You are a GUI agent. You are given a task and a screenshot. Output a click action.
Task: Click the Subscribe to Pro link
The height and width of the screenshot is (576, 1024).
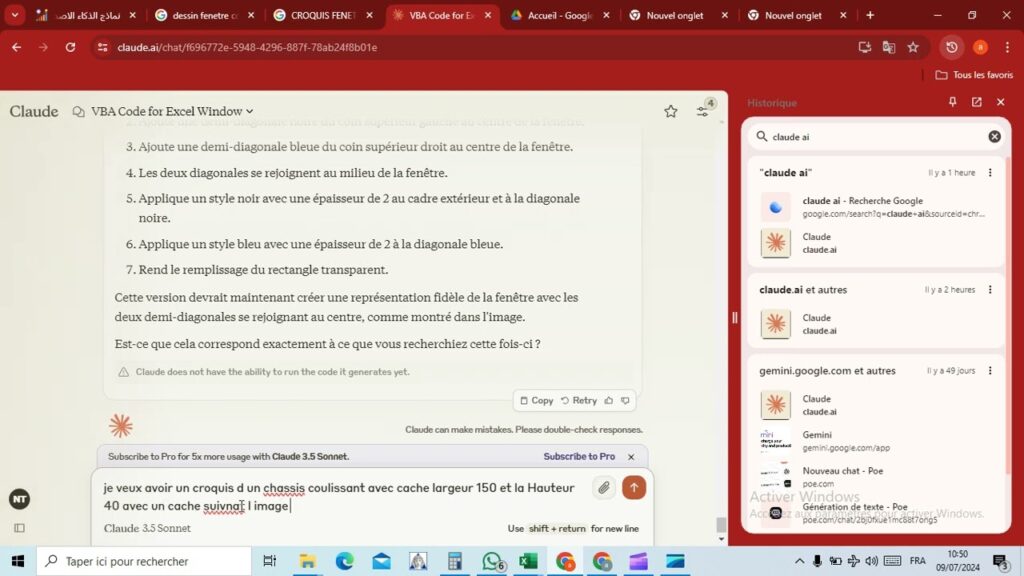pyautogui.click(x=579, y=456)
